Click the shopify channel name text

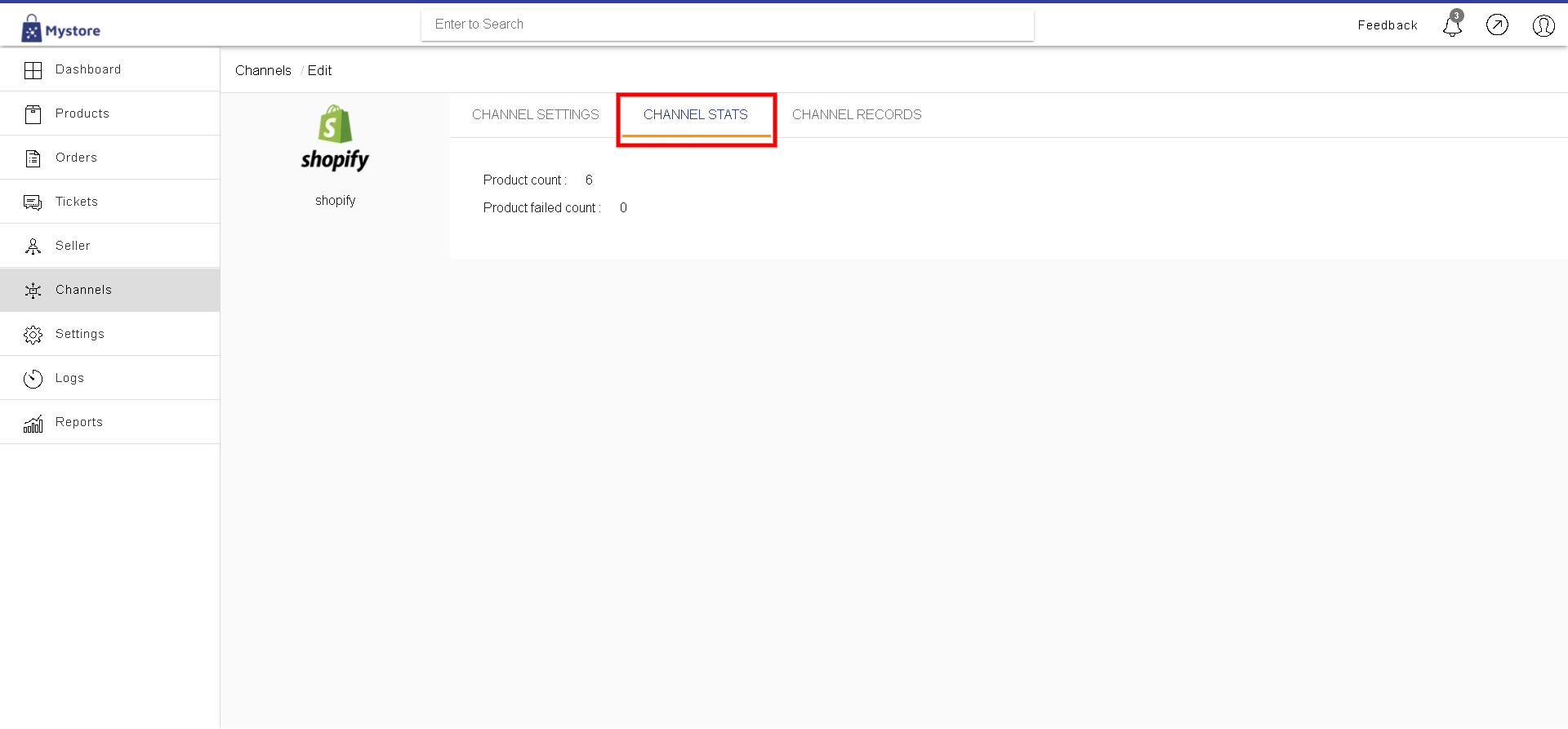(336, 201)
